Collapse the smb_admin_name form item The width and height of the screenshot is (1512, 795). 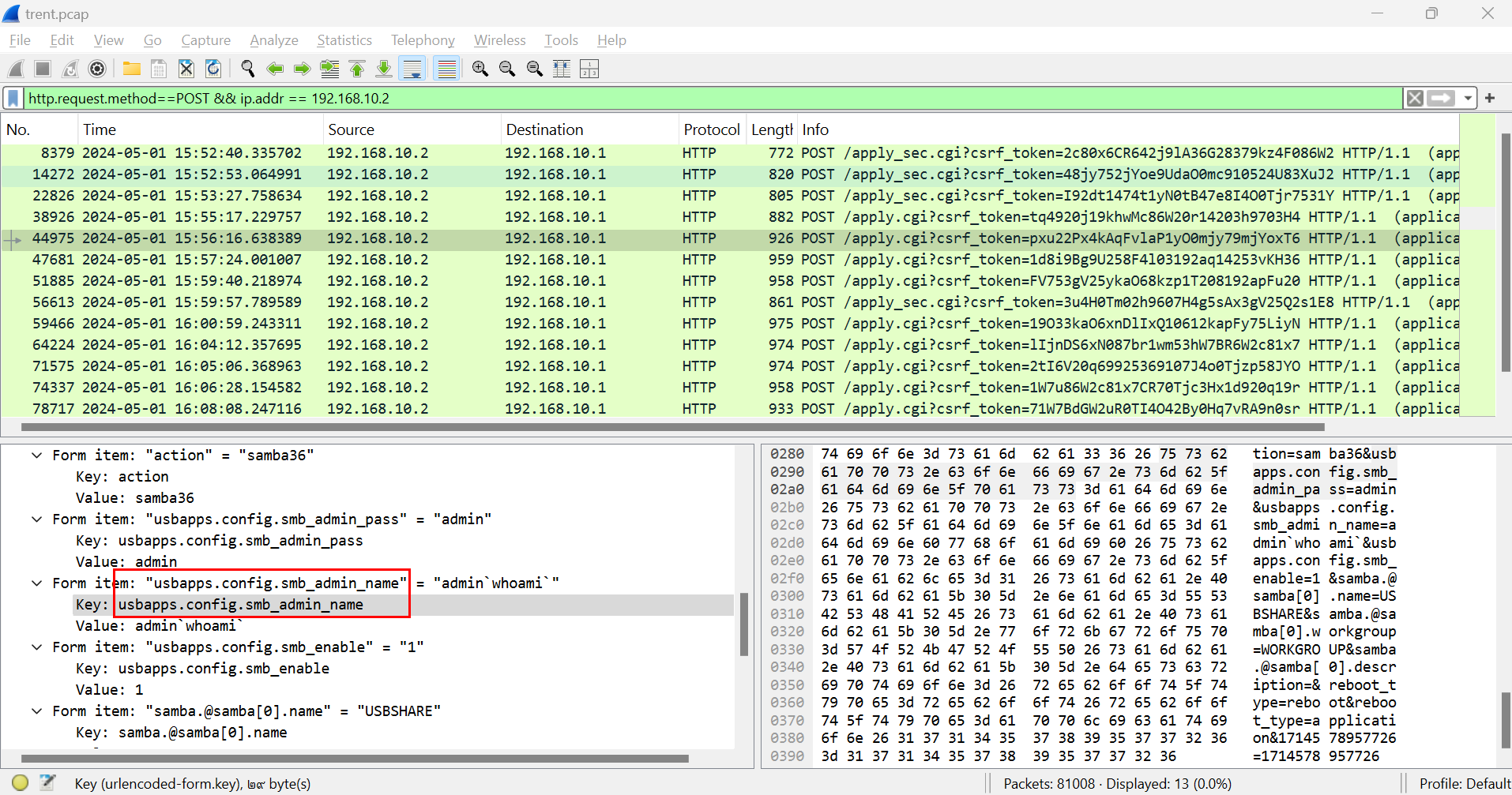click(x=36, y=583)
